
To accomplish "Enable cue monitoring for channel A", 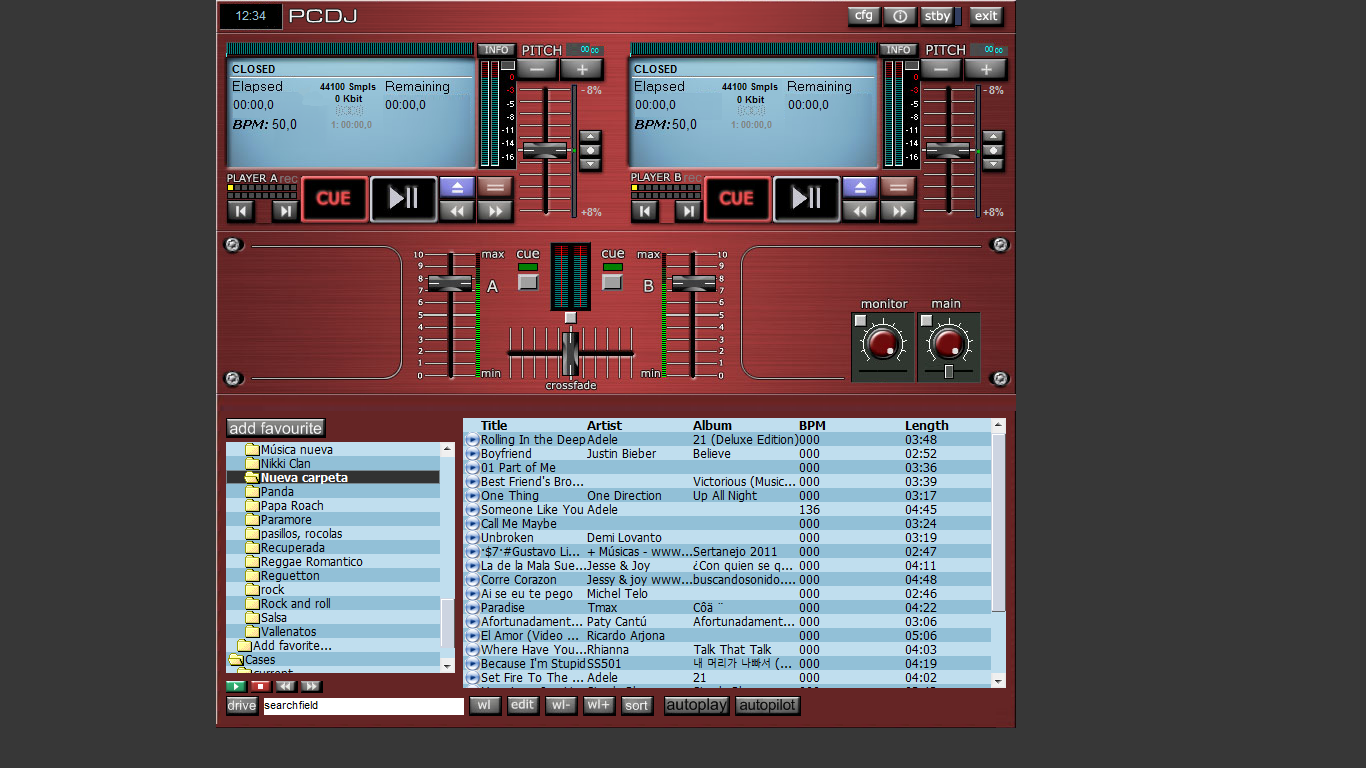I will tap(527, 281).
